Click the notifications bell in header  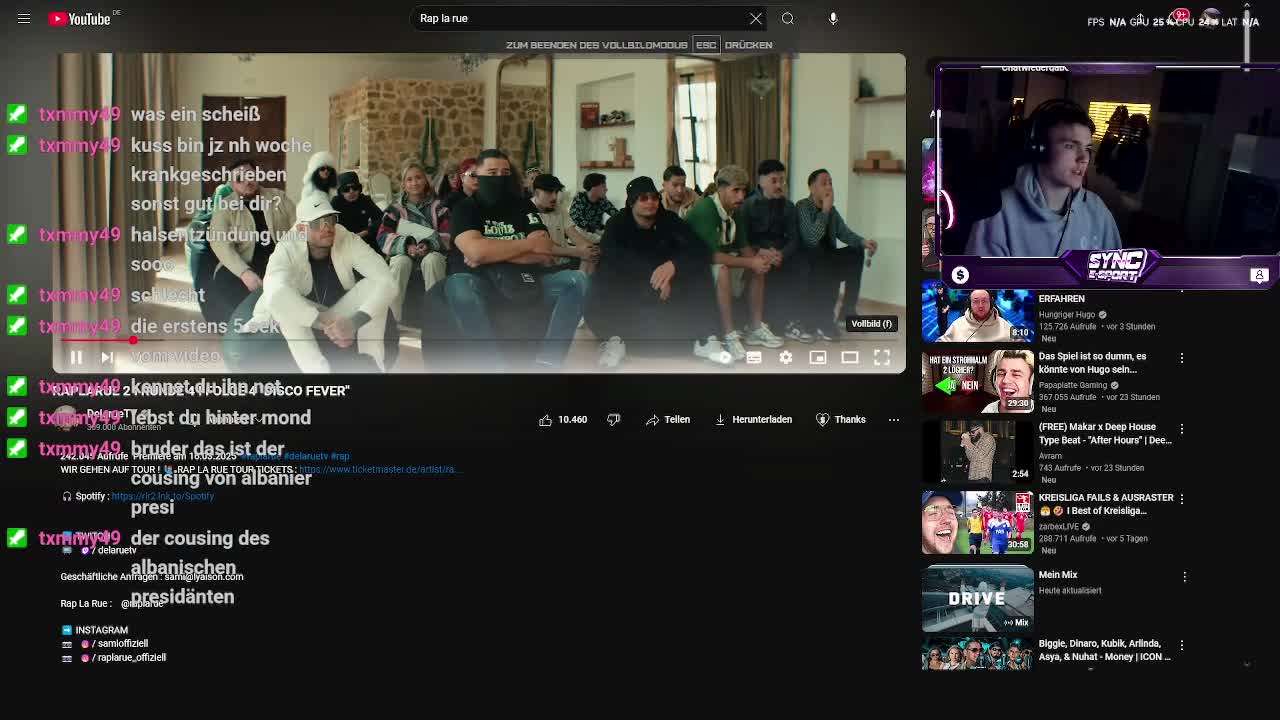1181,18
